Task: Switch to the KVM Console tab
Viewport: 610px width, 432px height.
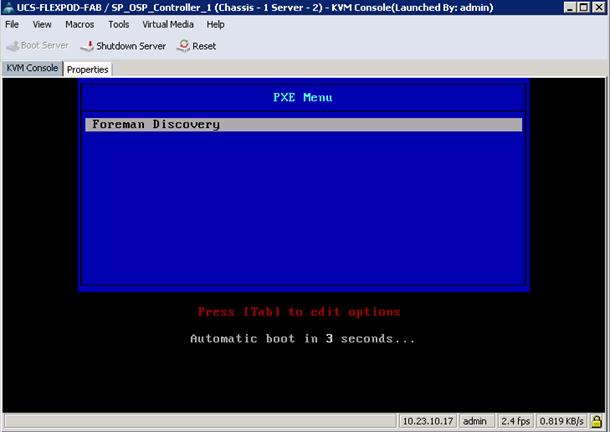Action: click(32, 68)
